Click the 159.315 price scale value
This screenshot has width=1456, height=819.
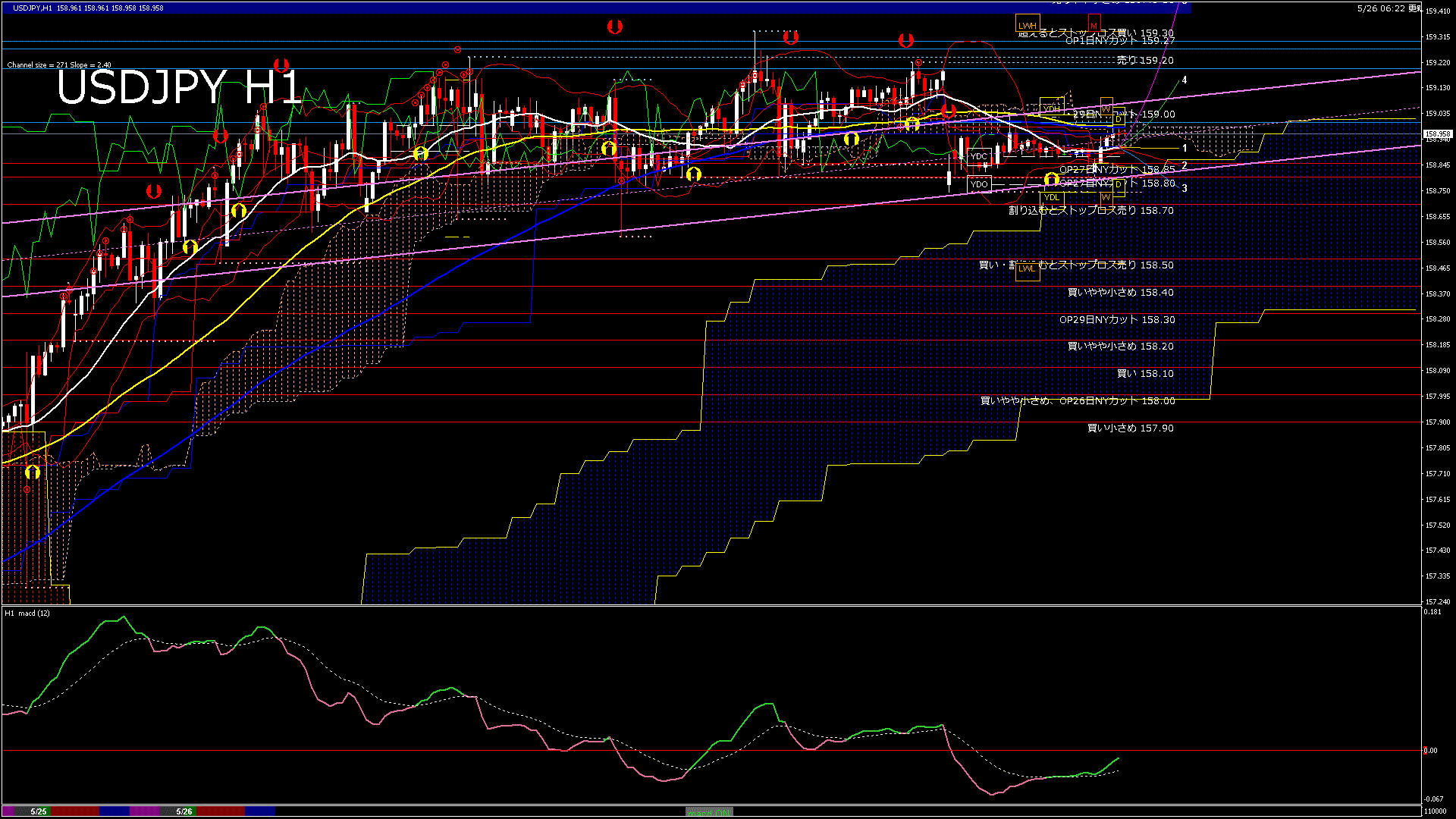[1438, 37]
